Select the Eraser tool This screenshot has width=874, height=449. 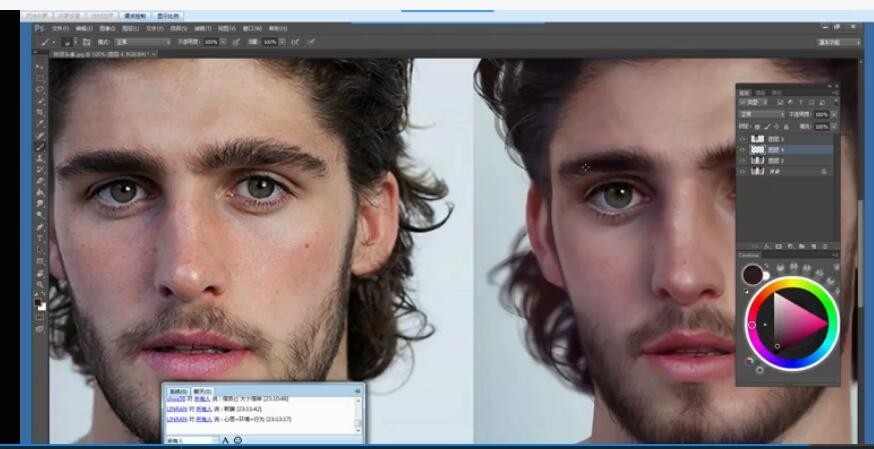pyautogui.click(x=40, y=181)
